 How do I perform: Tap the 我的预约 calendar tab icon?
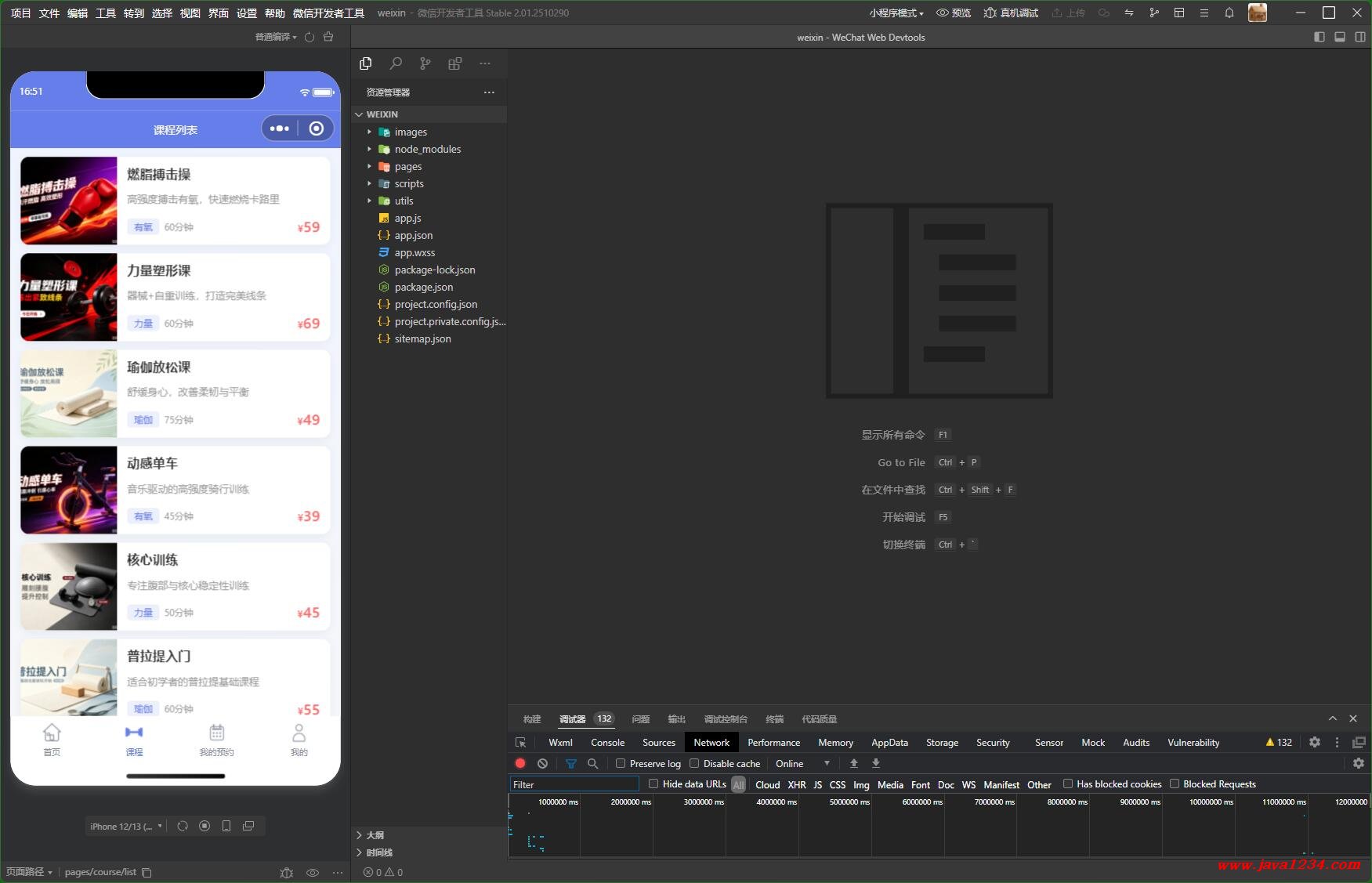click(x=217, y=733)
